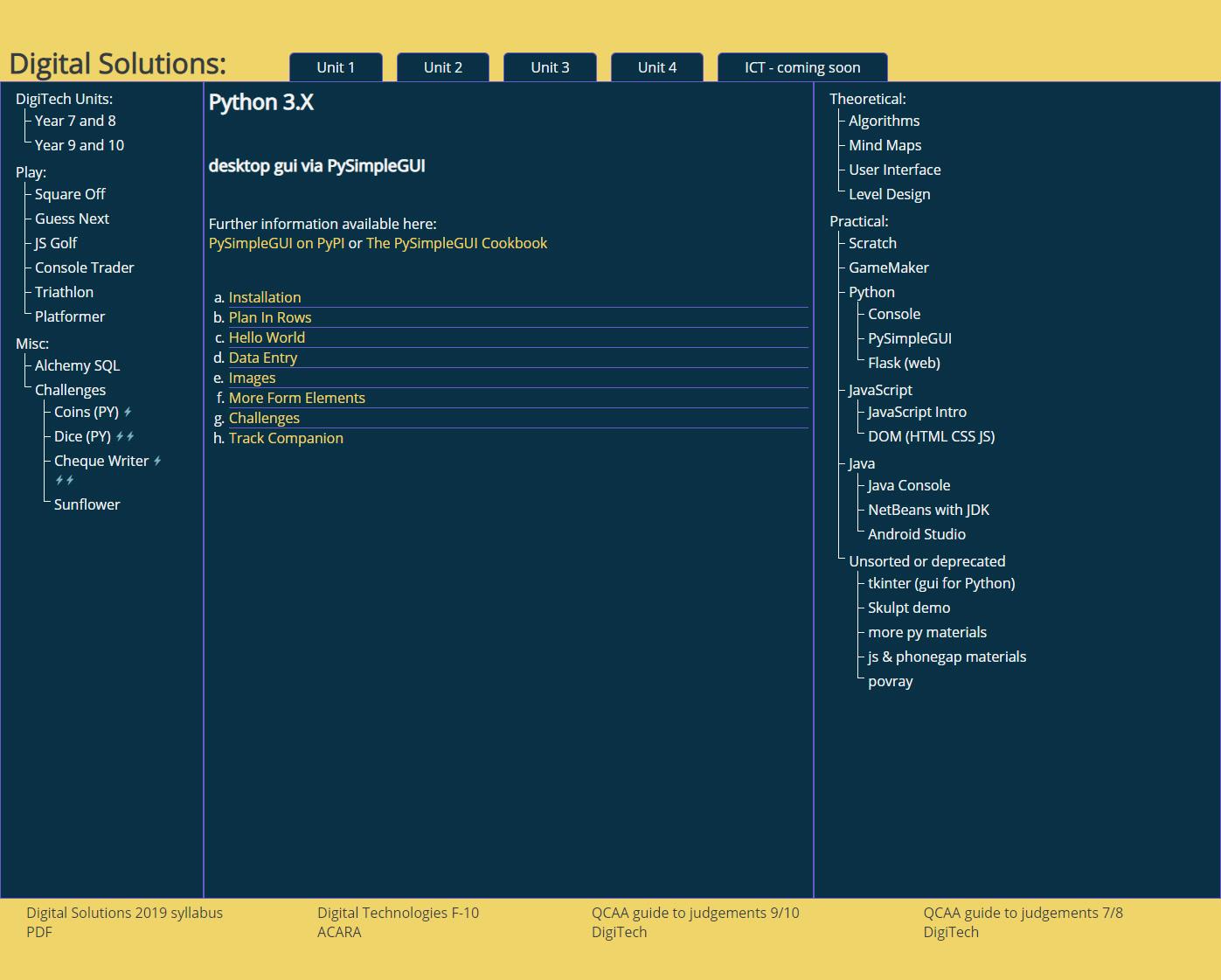Open tkinter (gui for Python)
The image size is (1221, 980).
pos(941,583)
